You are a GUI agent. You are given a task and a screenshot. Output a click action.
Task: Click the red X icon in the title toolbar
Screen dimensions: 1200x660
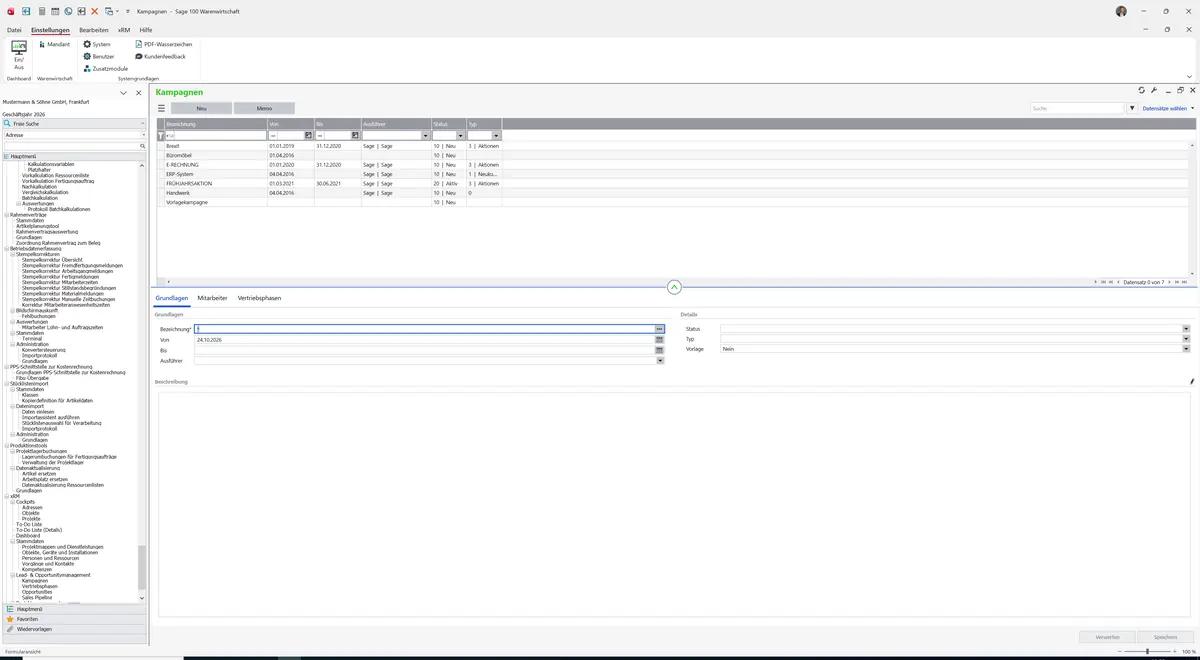(94, 11)
